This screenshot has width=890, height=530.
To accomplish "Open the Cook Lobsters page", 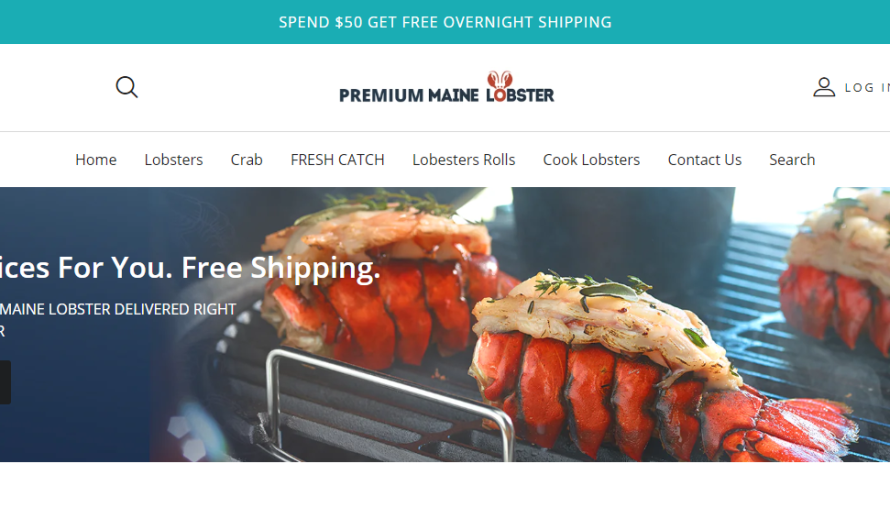I will tap(591, 160).
